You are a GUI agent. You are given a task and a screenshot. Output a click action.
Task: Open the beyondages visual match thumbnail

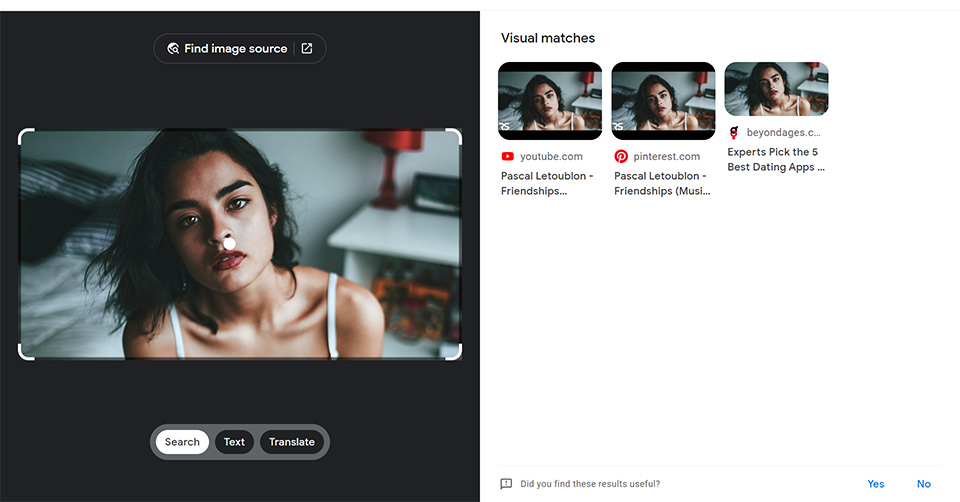[x=776, y=89]
